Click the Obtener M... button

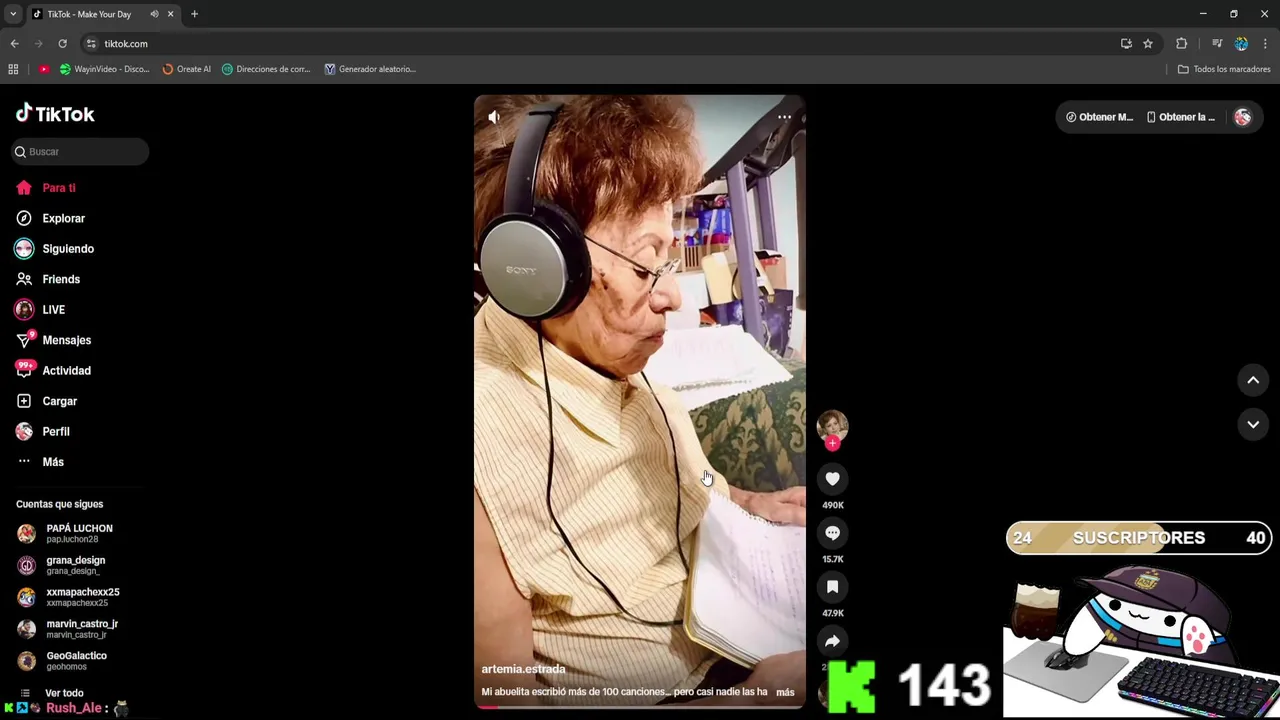click(x=1099, y=117)
